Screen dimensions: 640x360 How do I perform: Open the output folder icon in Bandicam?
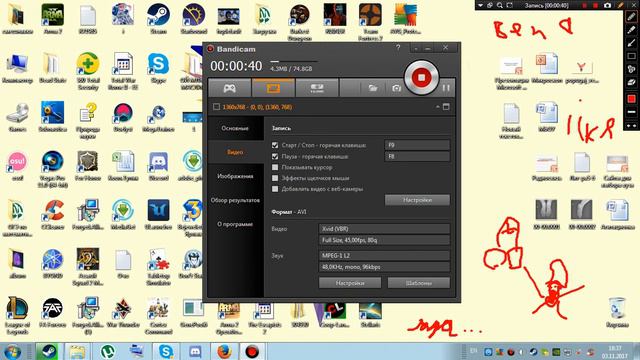[x=372, y=88]
